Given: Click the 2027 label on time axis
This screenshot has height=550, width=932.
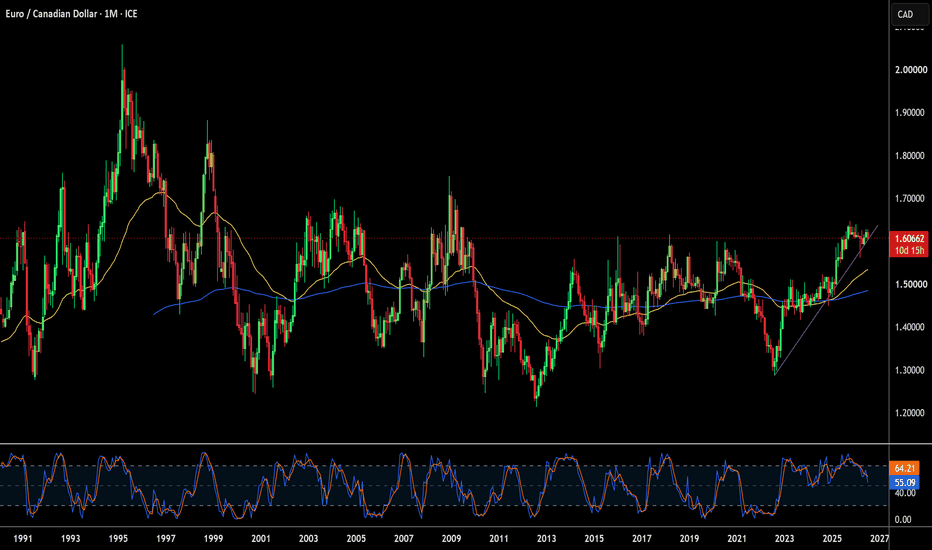Looking at the screenshot, I should pyautogui.click(x=880, y=538).
